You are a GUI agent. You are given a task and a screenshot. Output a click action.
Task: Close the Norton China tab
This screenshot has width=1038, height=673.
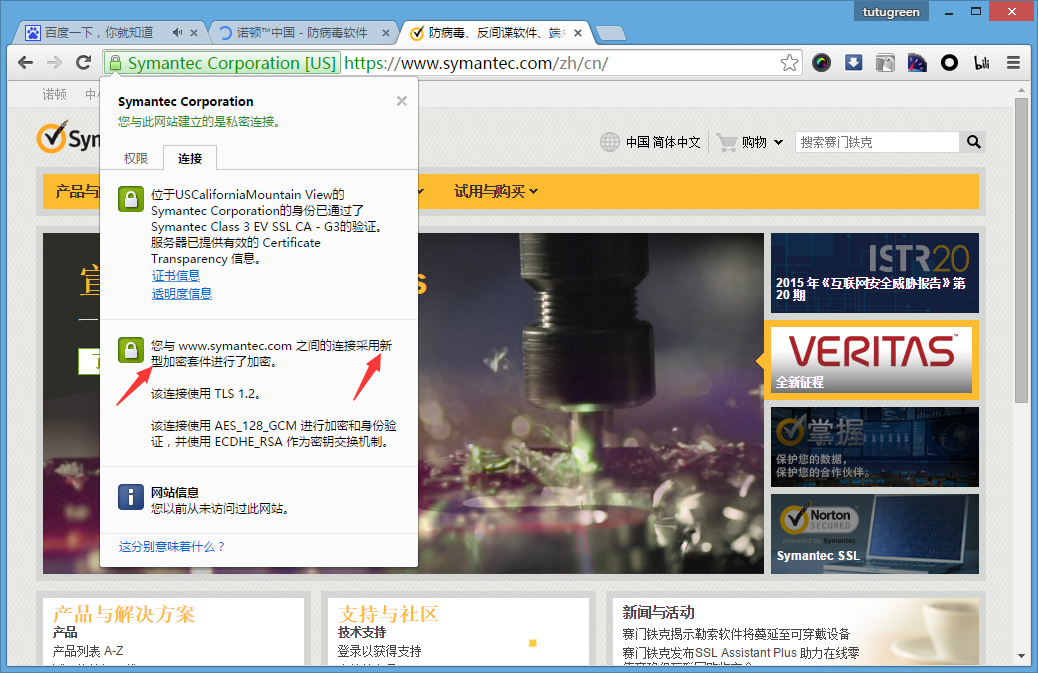386,32
